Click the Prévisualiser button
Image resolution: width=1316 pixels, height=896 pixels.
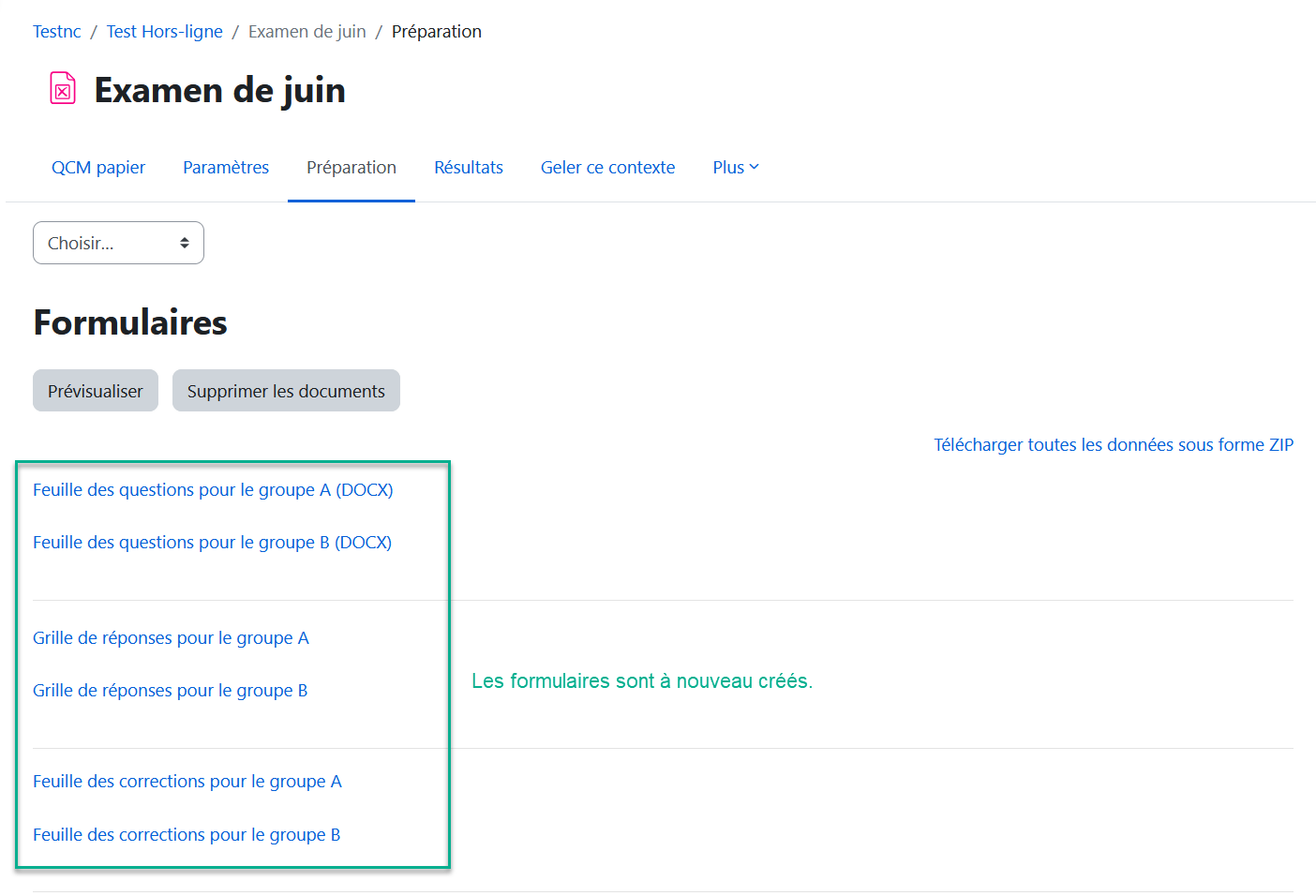point(96,391)
